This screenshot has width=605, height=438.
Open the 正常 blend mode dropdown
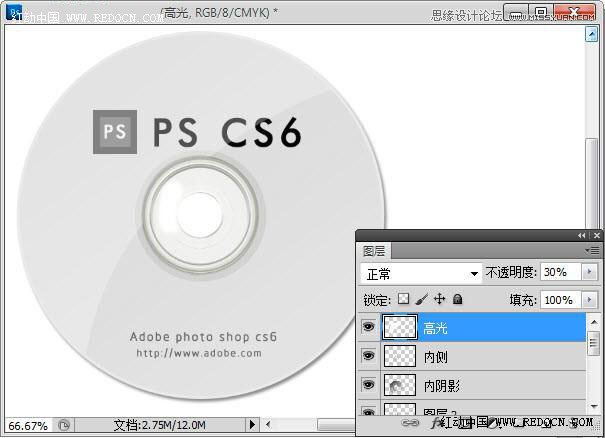[x=421, y=274]
